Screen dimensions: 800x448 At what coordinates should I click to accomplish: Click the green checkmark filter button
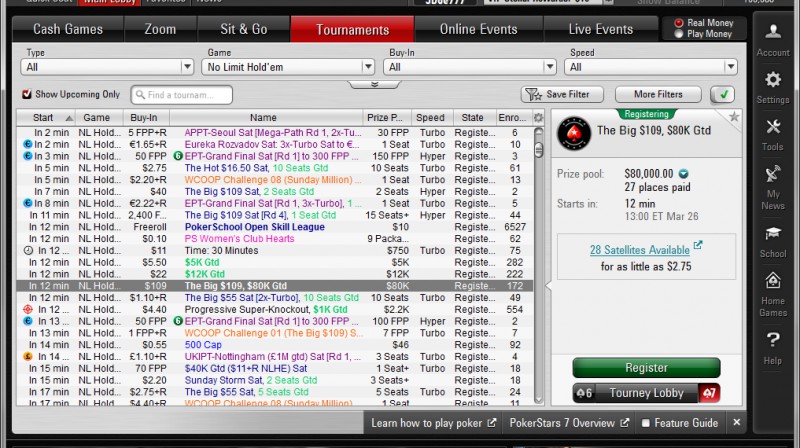pos(722,94)
